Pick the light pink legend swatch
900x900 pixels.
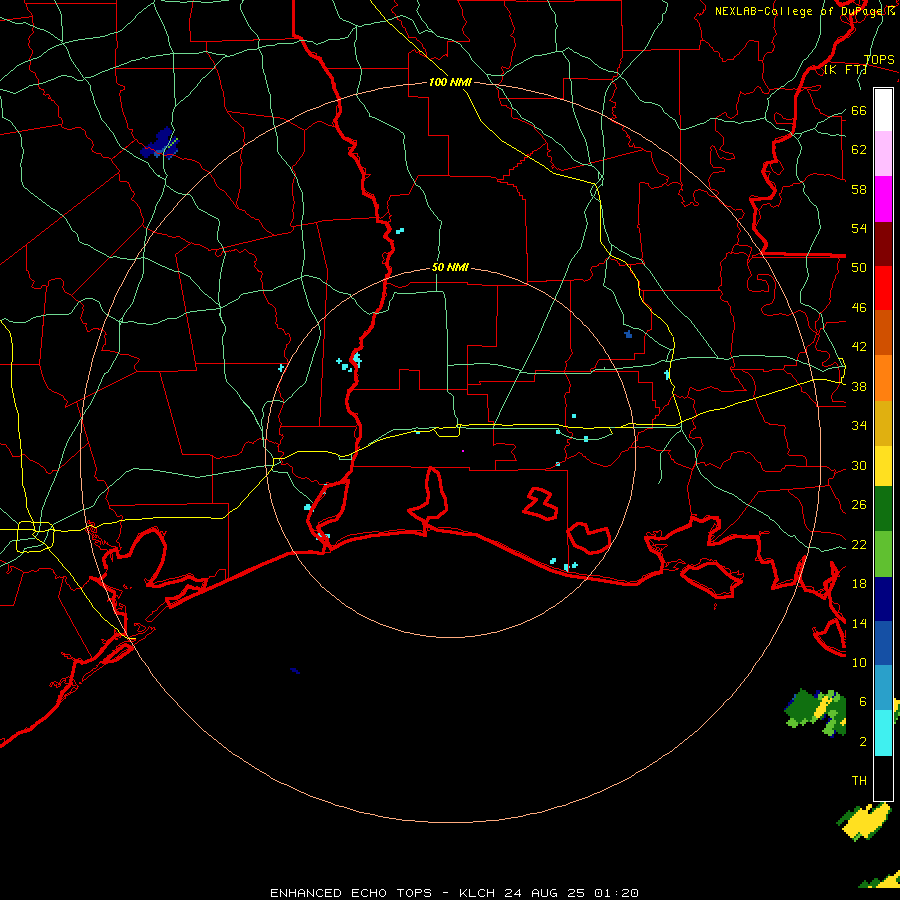(883, 153)
